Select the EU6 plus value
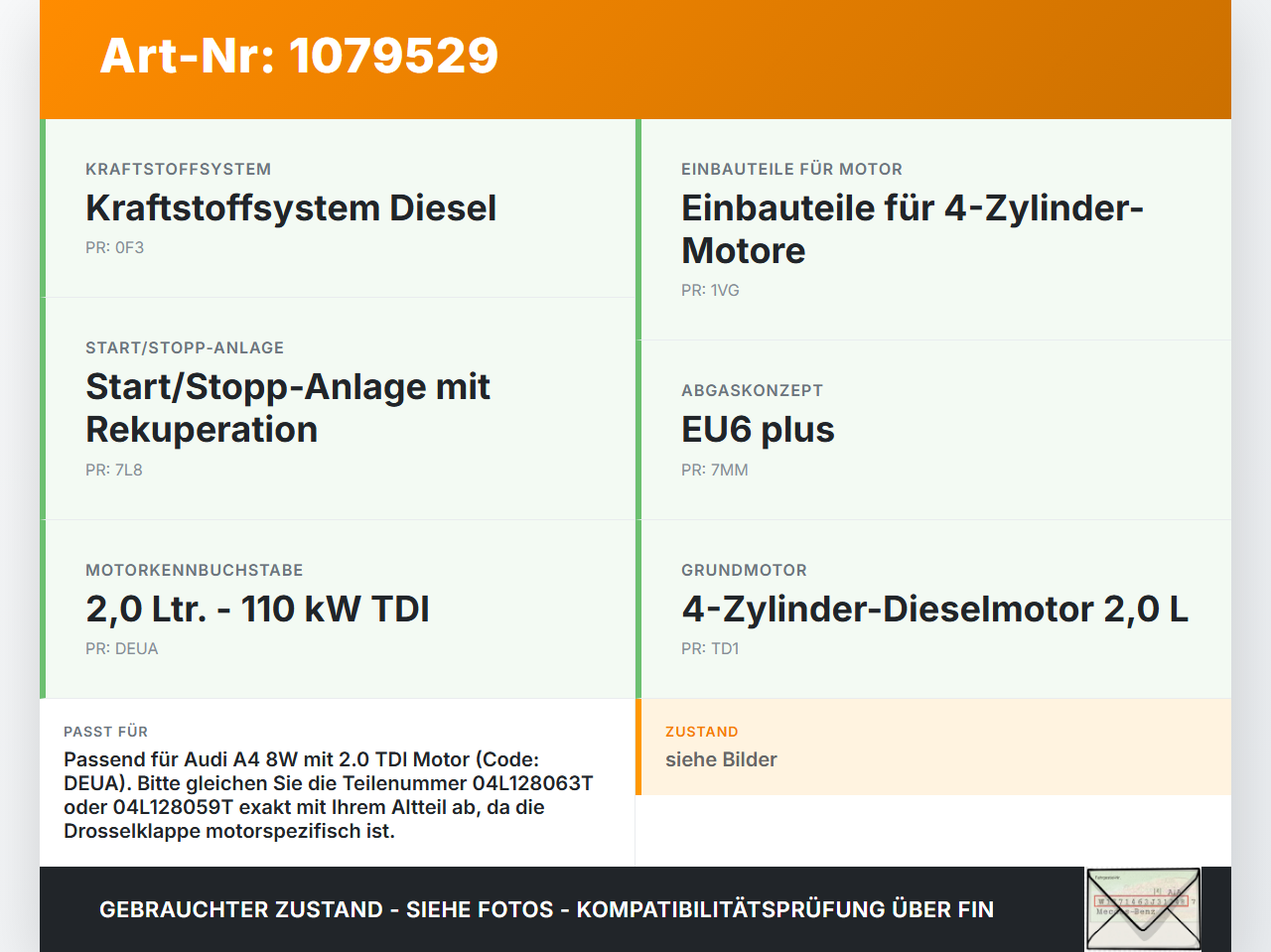 pos(758,430)
